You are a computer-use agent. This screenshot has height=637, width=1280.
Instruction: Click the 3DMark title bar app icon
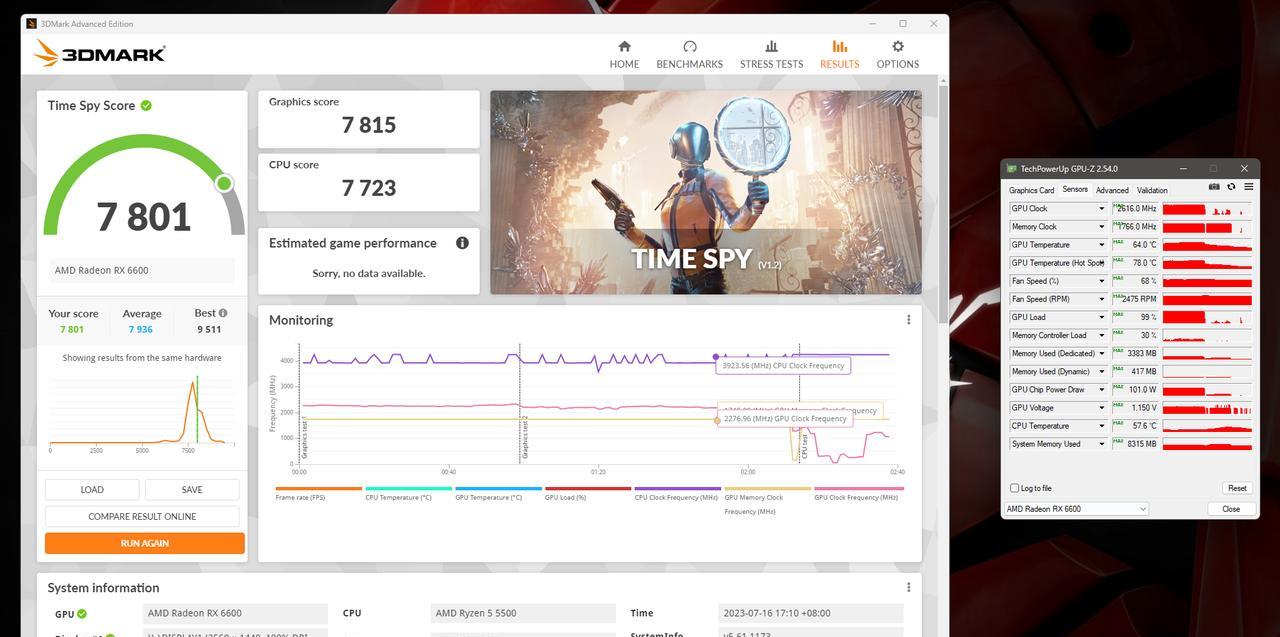[x=32, y=23]
